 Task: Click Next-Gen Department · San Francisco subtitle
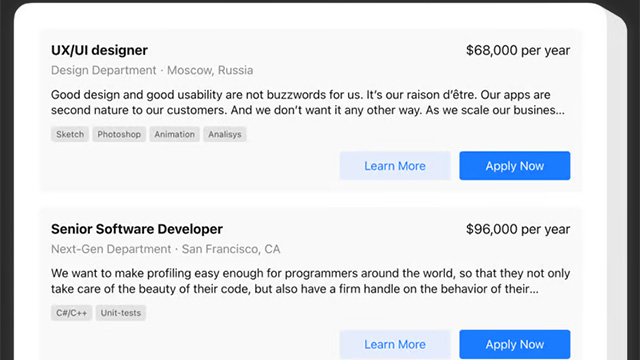pos(165,249)
